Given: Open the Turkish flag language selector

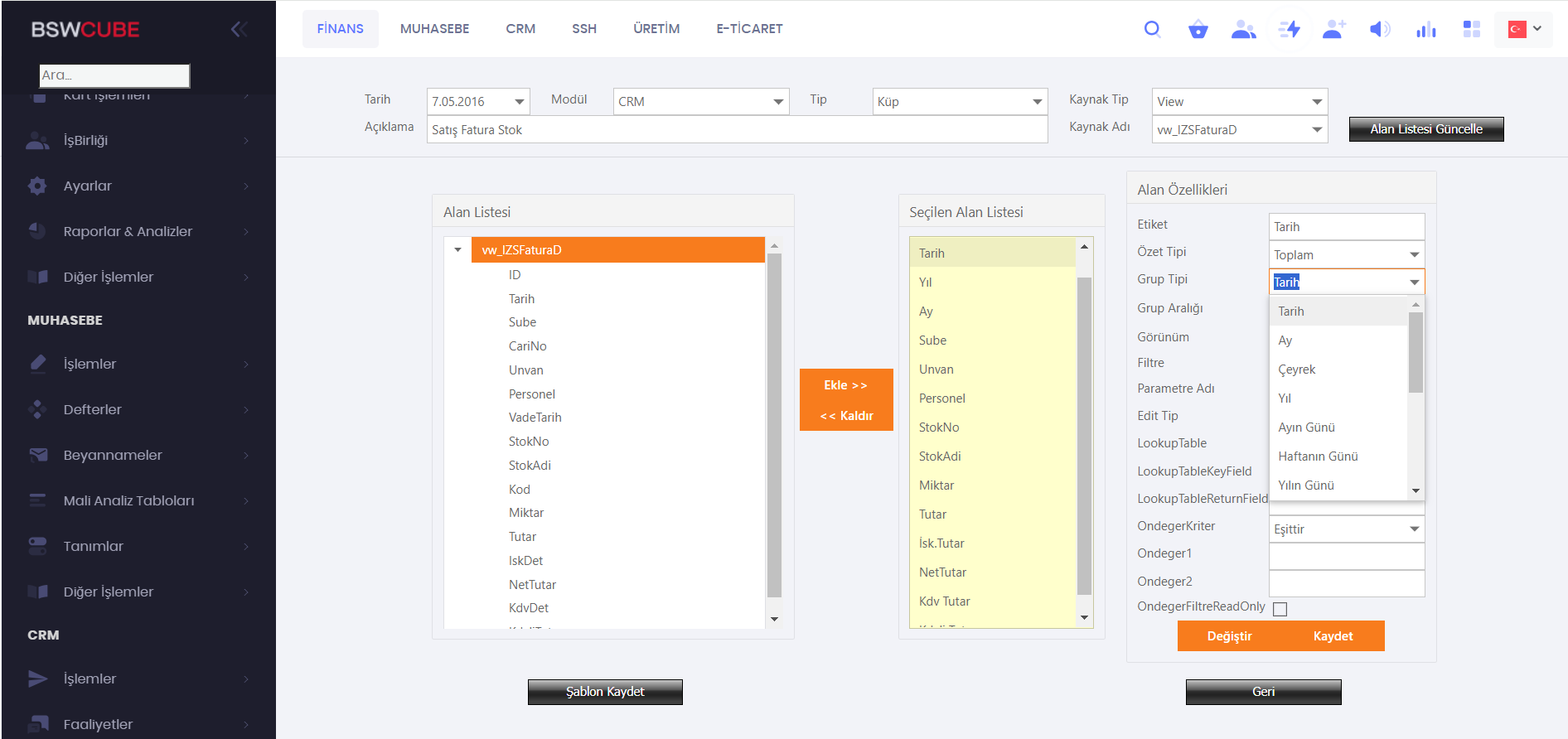Looking at the screenshot, I should tap(1523, 30).
